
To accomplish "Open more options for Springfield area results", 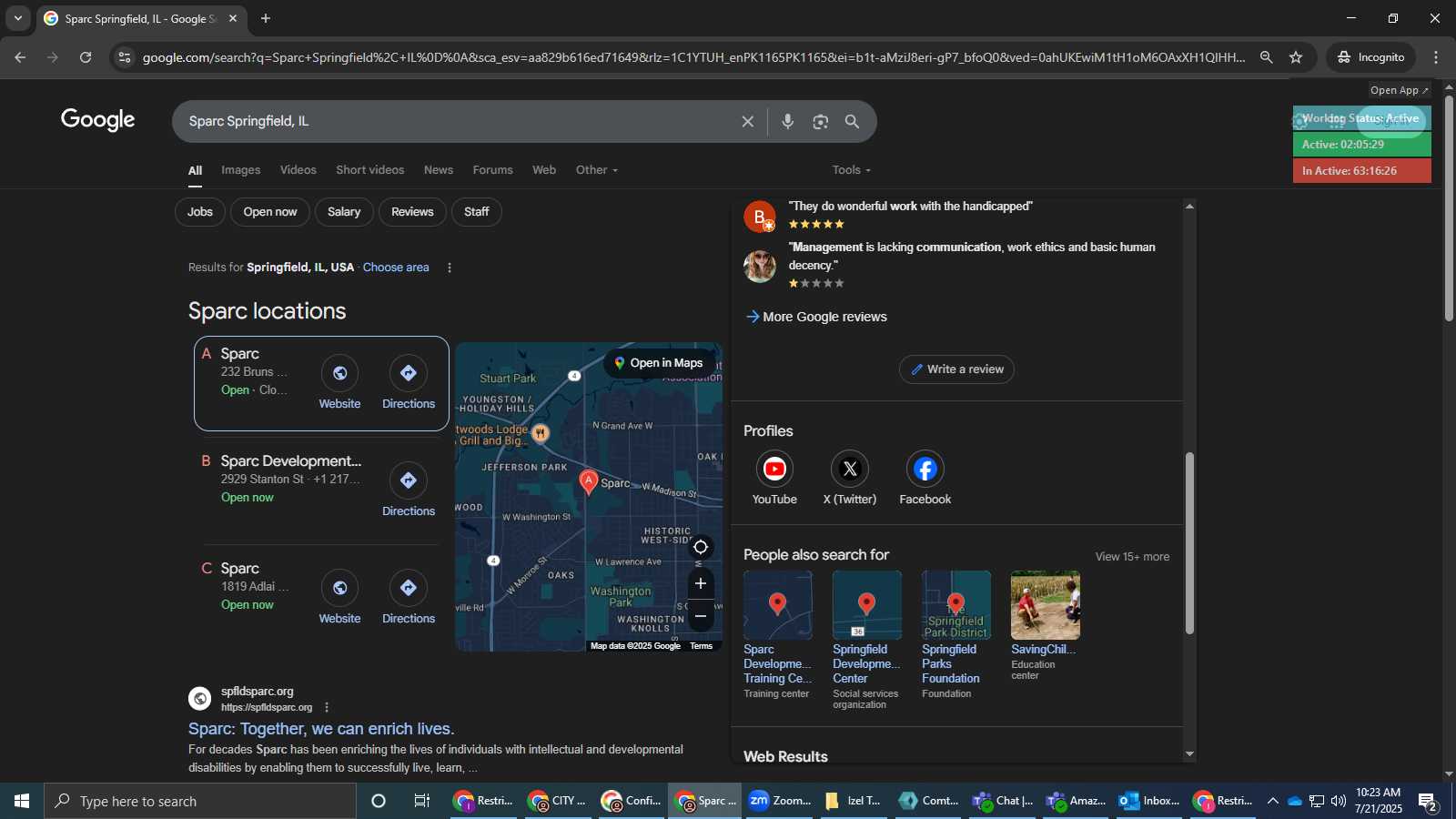I will click(x=450, y=268).
